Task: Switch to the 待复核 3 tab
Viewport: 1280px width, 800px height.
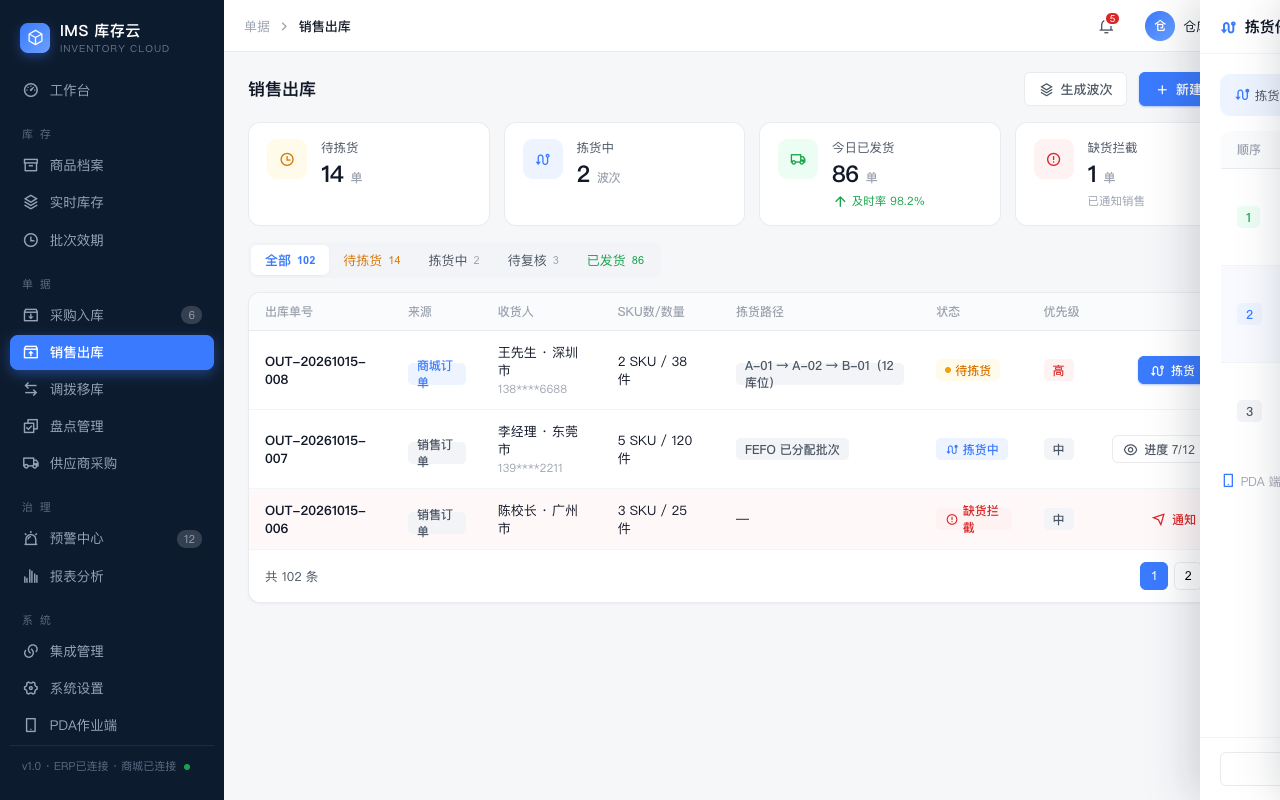Action: tap(533, 260)
